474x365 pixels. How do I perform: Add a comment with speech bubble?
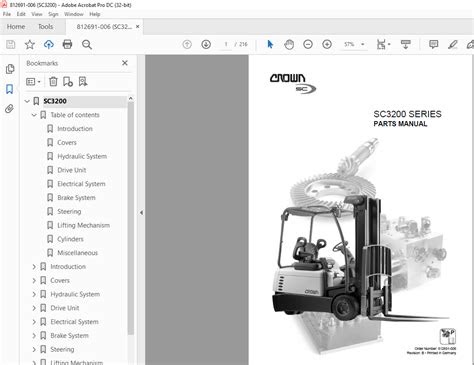(433, 44)
